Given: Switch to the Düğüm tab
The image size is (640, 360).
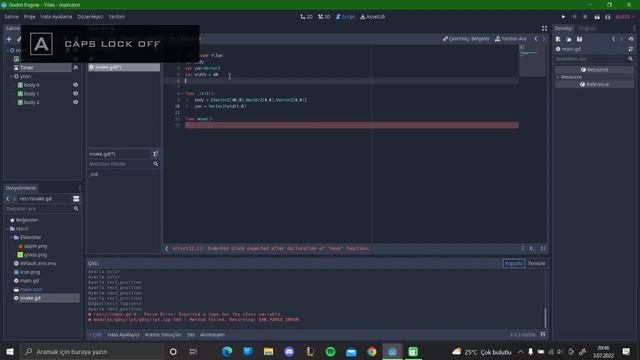Looking at the screenshot, I should (x=587, y=28).
